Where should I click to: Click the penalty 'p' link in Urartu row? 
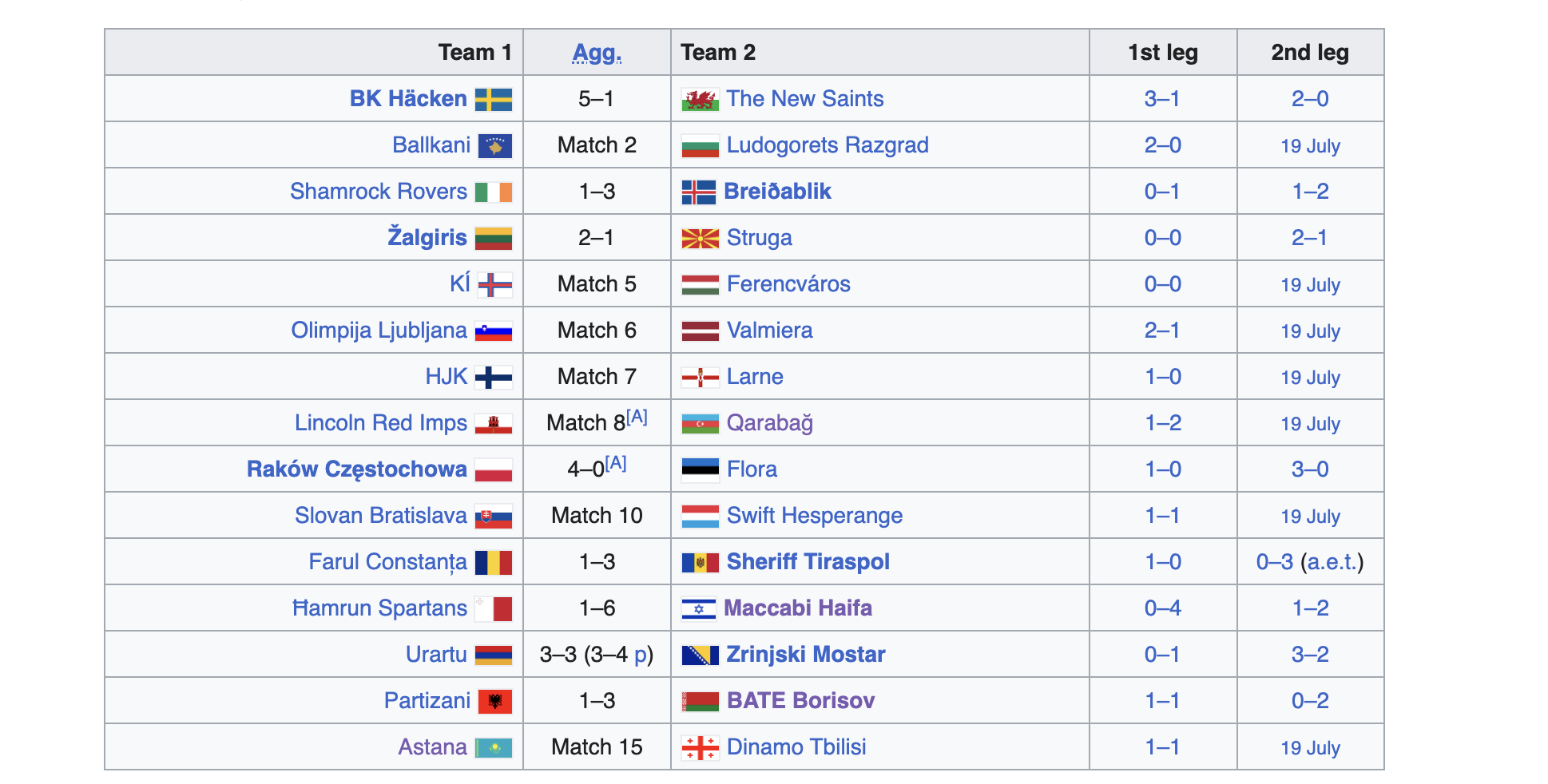641,655
